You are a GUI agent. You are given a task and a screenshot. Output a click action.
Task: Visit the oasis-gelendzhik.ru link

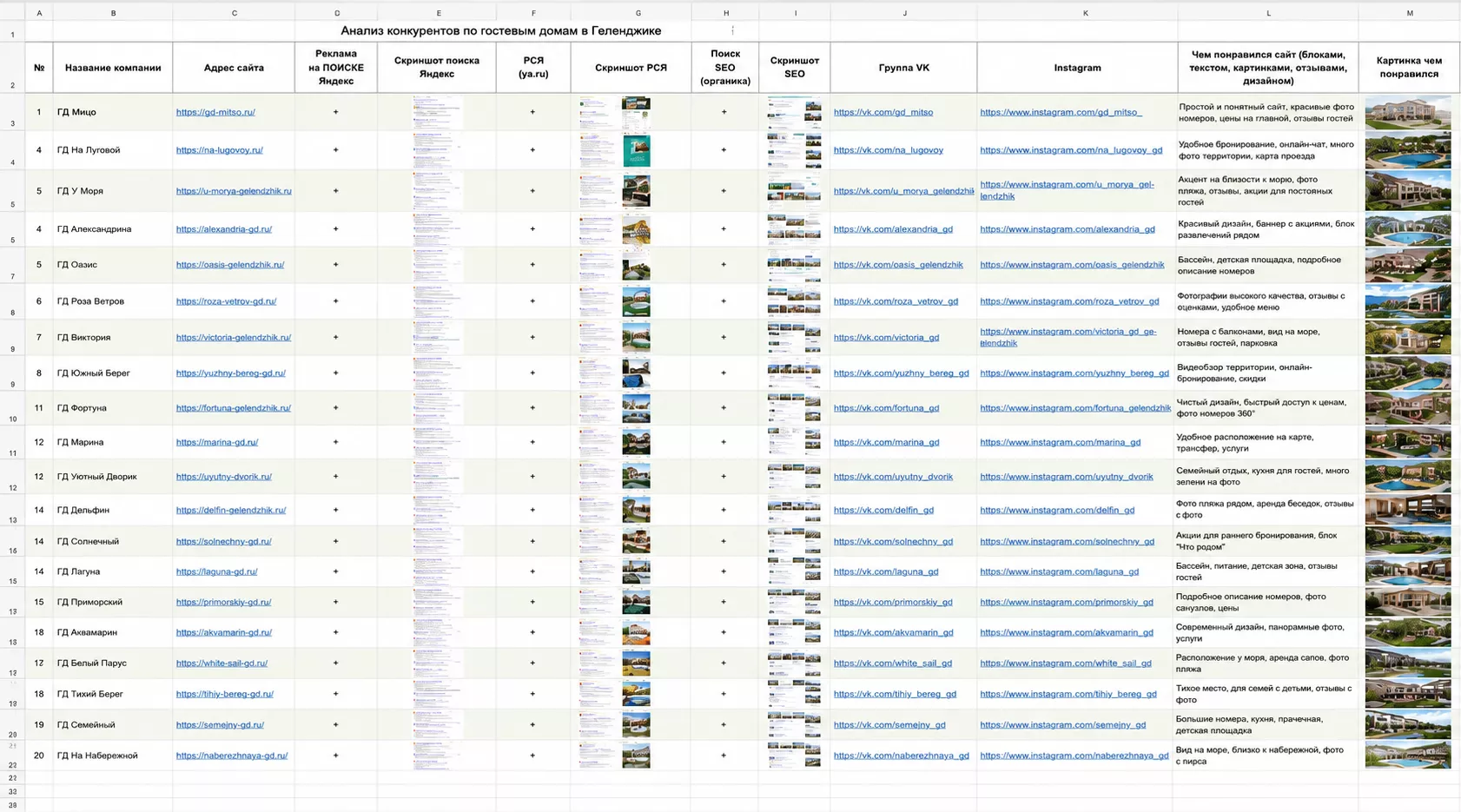click(x=229, y=265)
